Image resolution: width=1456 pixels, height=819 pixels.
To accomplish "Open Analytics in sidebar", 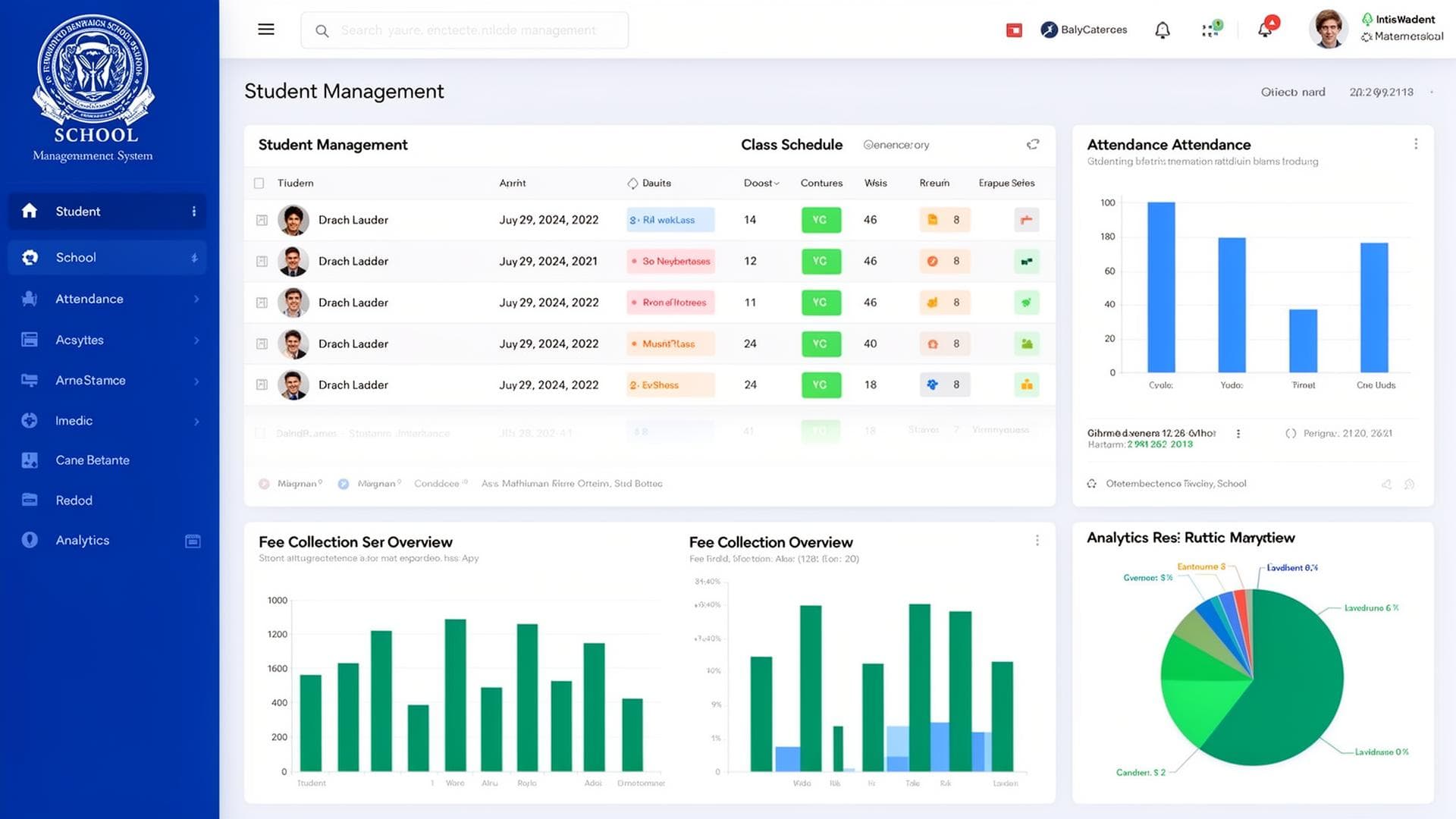I will tap(82, 541).
